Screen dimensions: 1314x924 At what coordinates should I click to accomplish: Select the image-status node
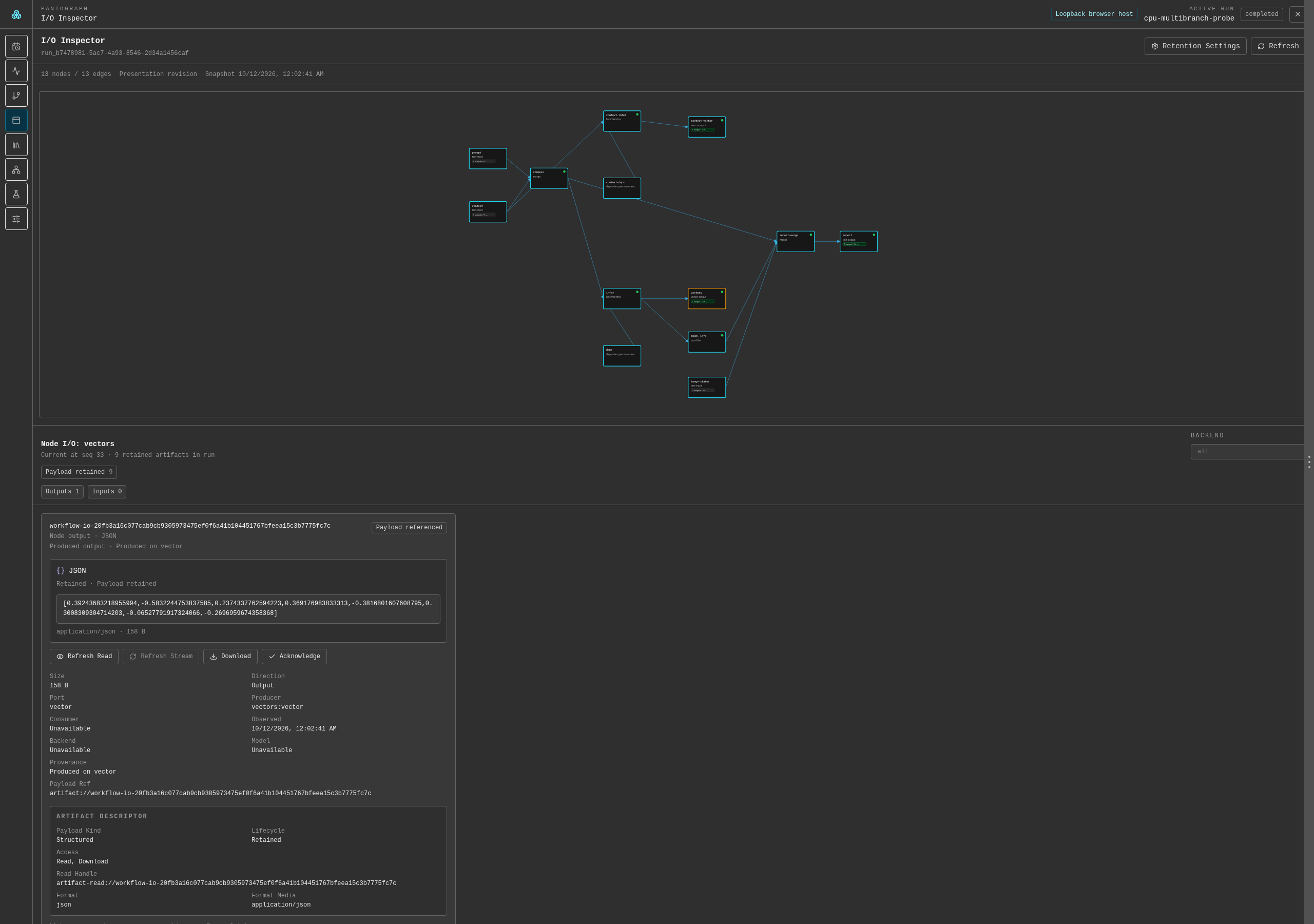(707, 388)
